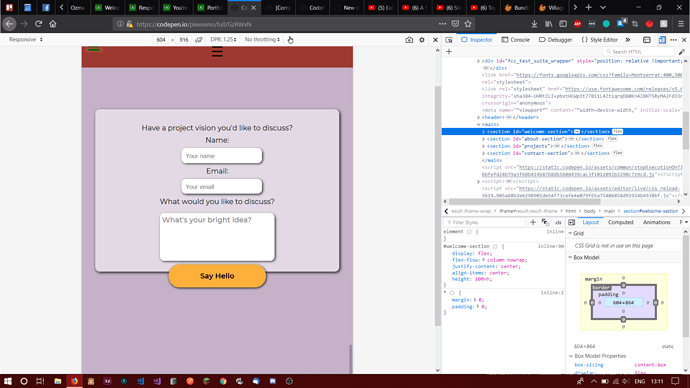Toggle flex badge on about-section node

pos(612,139)
